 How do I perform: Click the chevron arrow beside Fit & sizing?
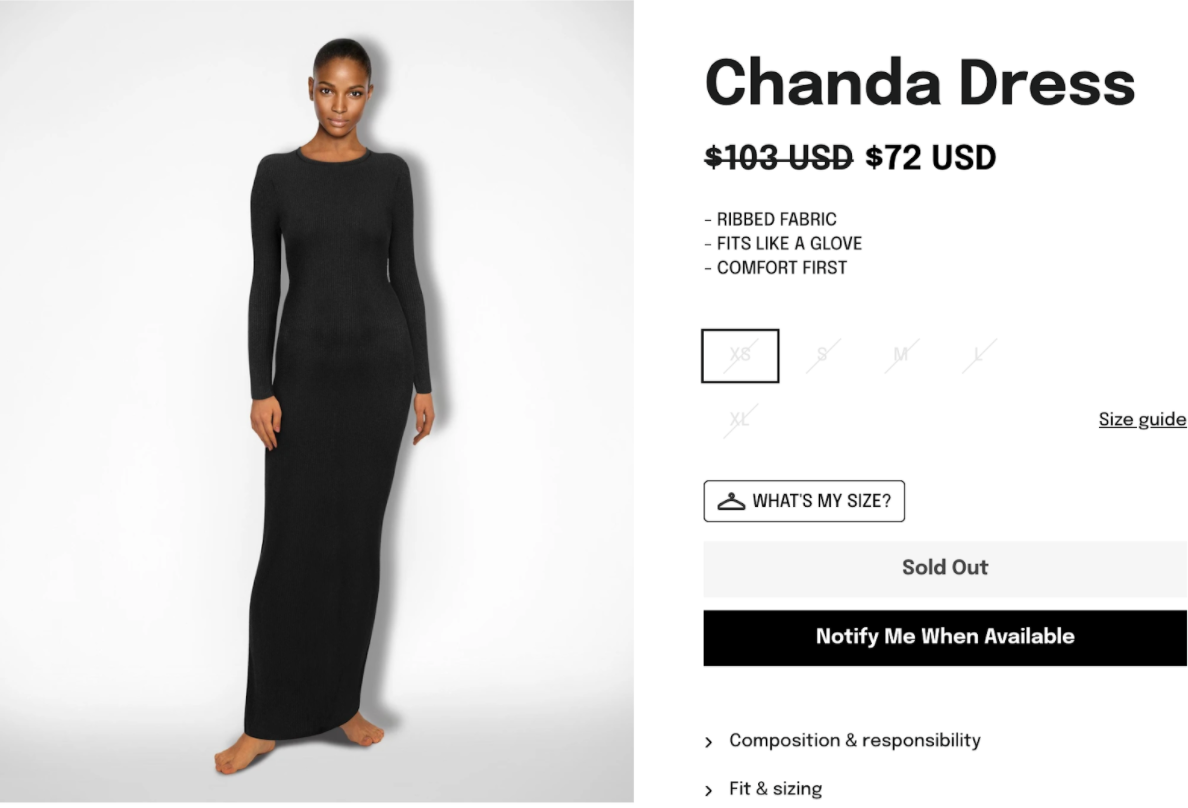pos(708,791)
